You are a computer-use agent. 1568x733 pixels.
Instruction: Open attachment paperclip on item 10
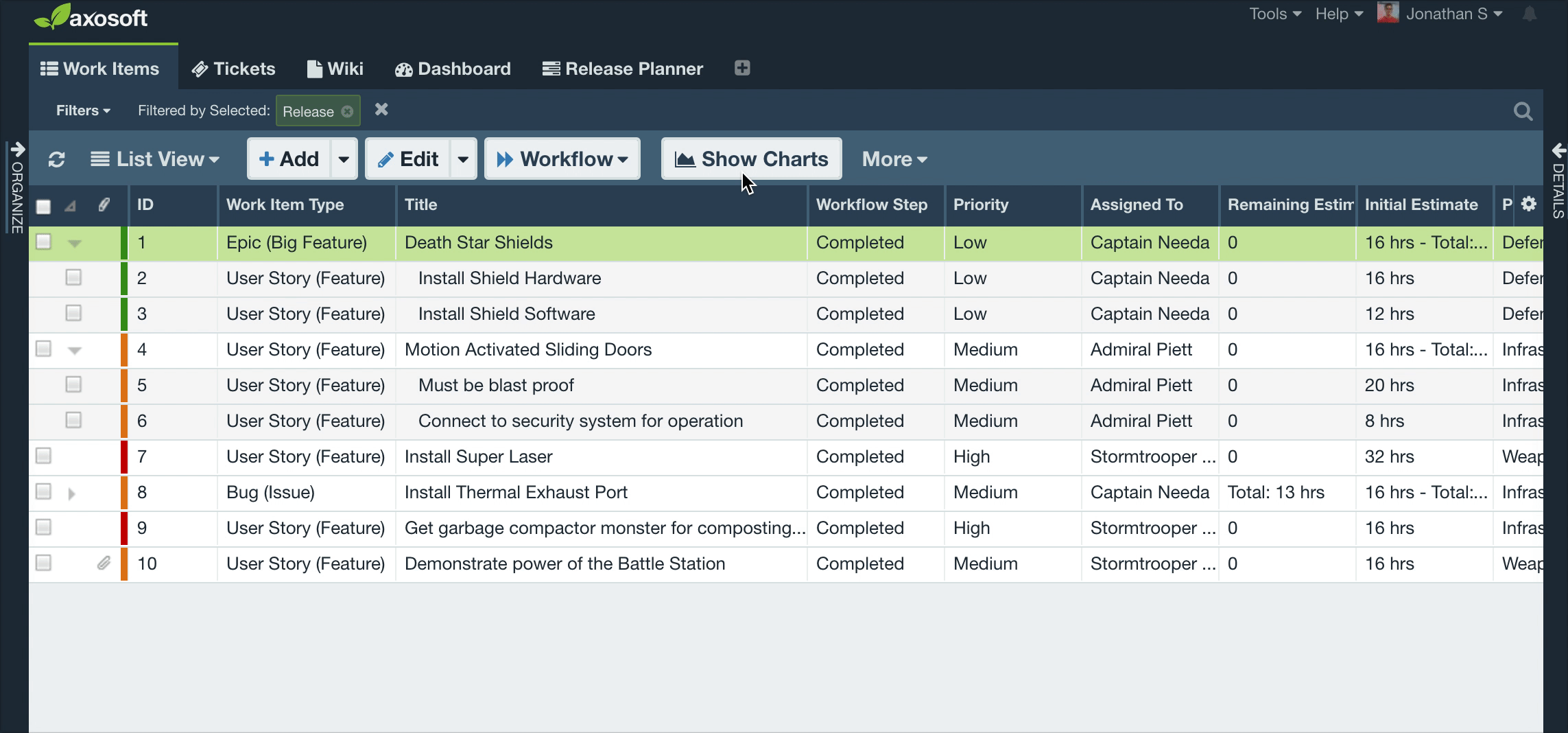point(104,563)
